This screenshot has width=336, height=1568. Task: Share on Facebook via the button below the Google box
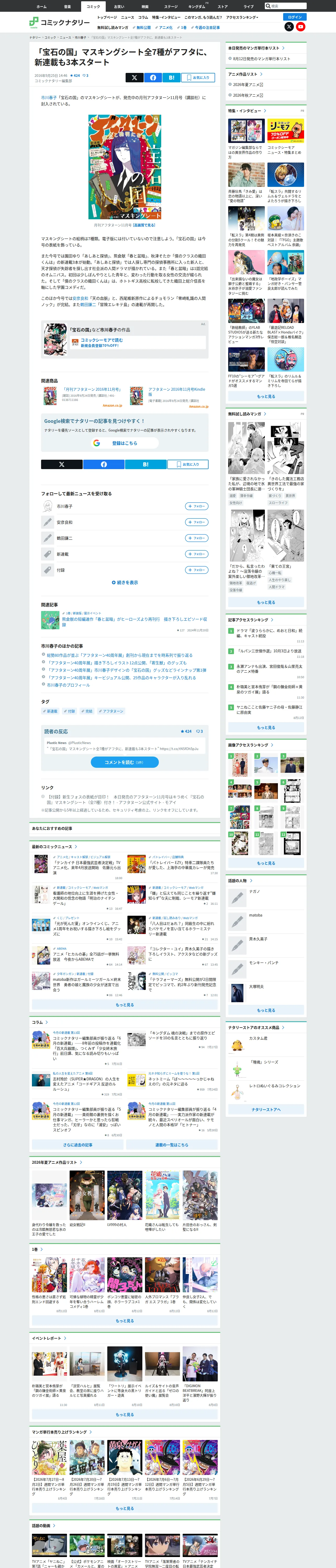tap(104, 464)
